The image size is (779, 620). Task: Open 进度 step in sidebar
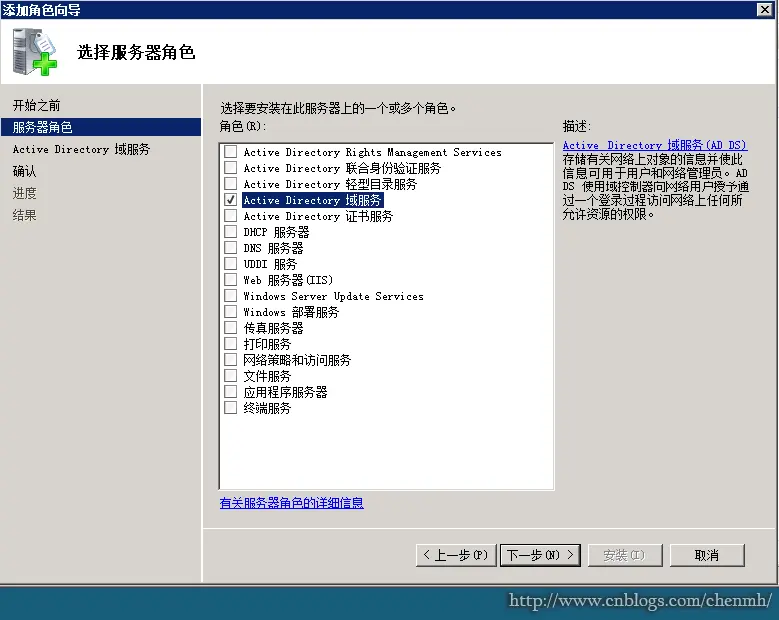24,193
